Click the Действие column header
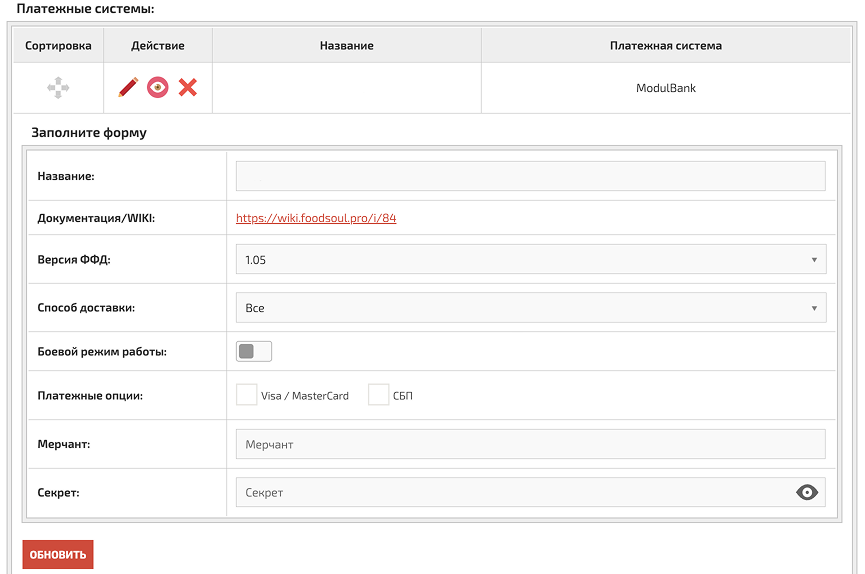865x574 pixels. (158, 45)
